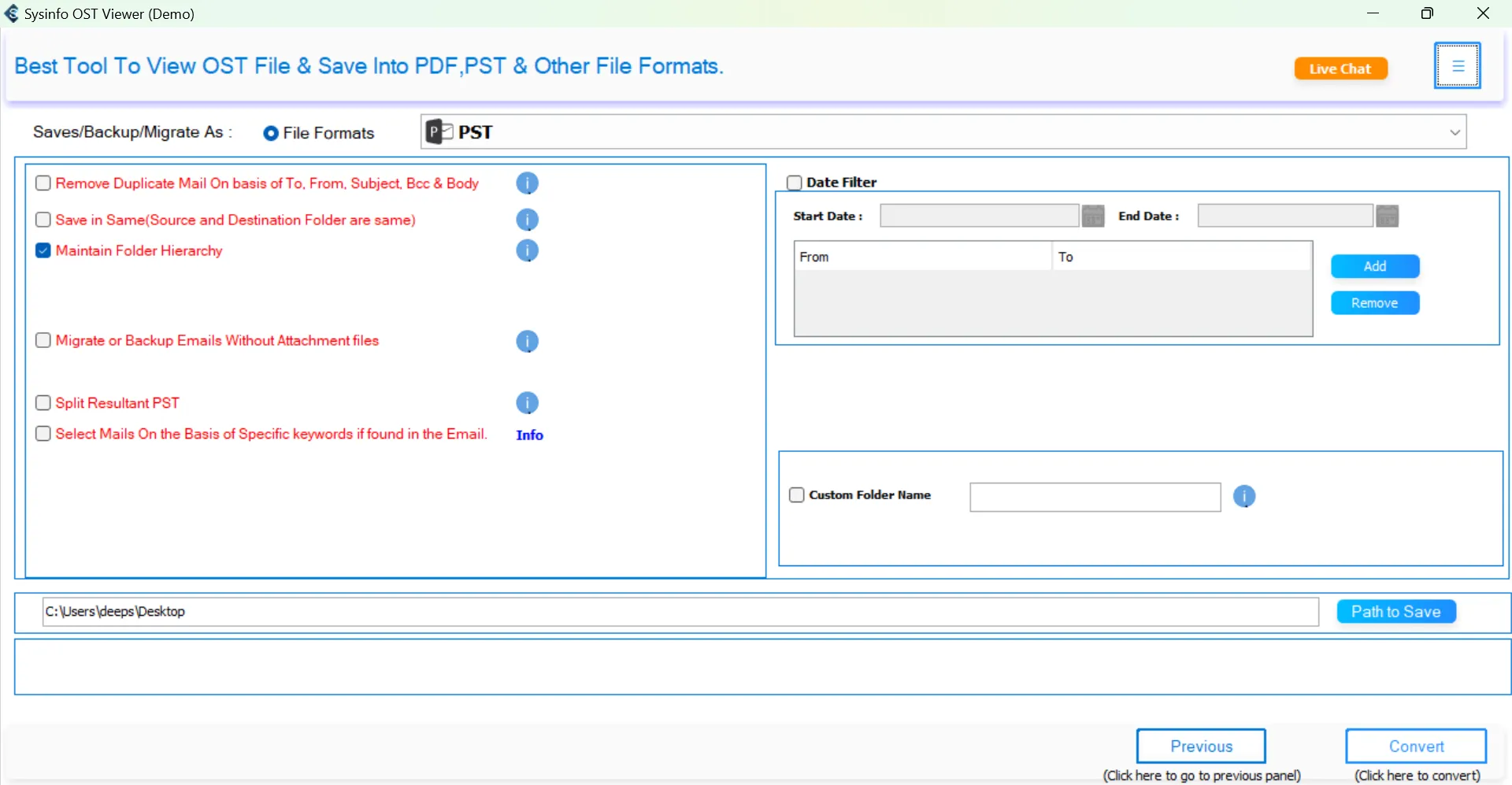
Task: Close the Sysinfo OST Viewer window
Action: pos(1483,13)
